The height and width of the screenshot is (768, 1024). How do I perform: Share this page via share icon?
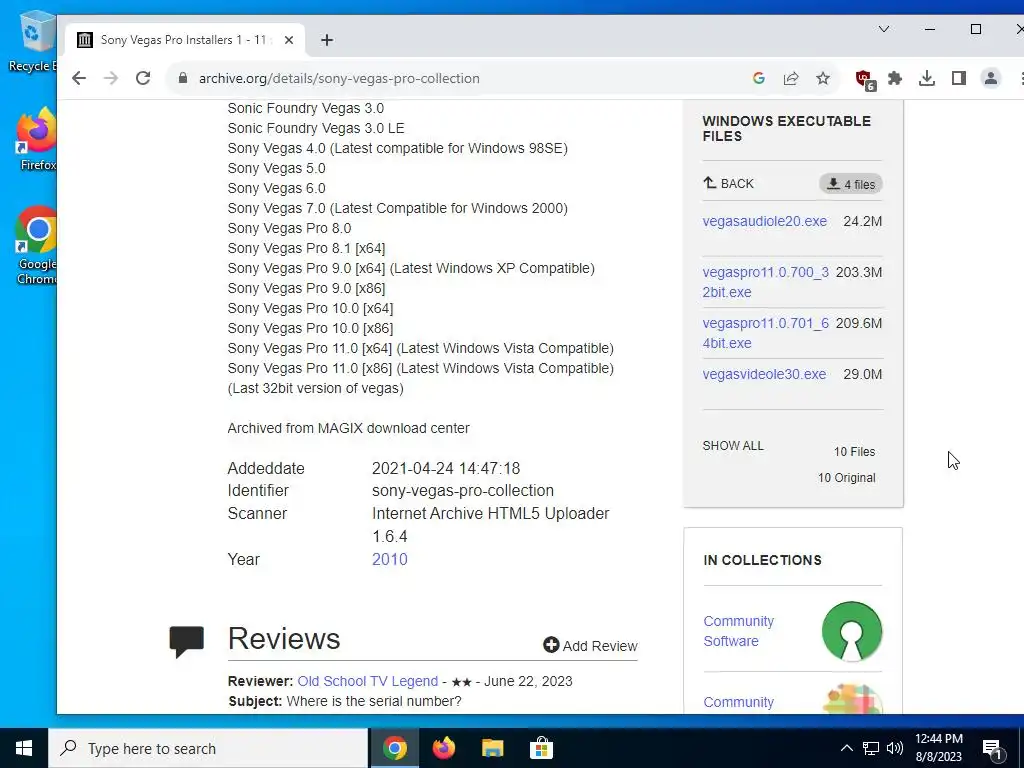point(791,78)
